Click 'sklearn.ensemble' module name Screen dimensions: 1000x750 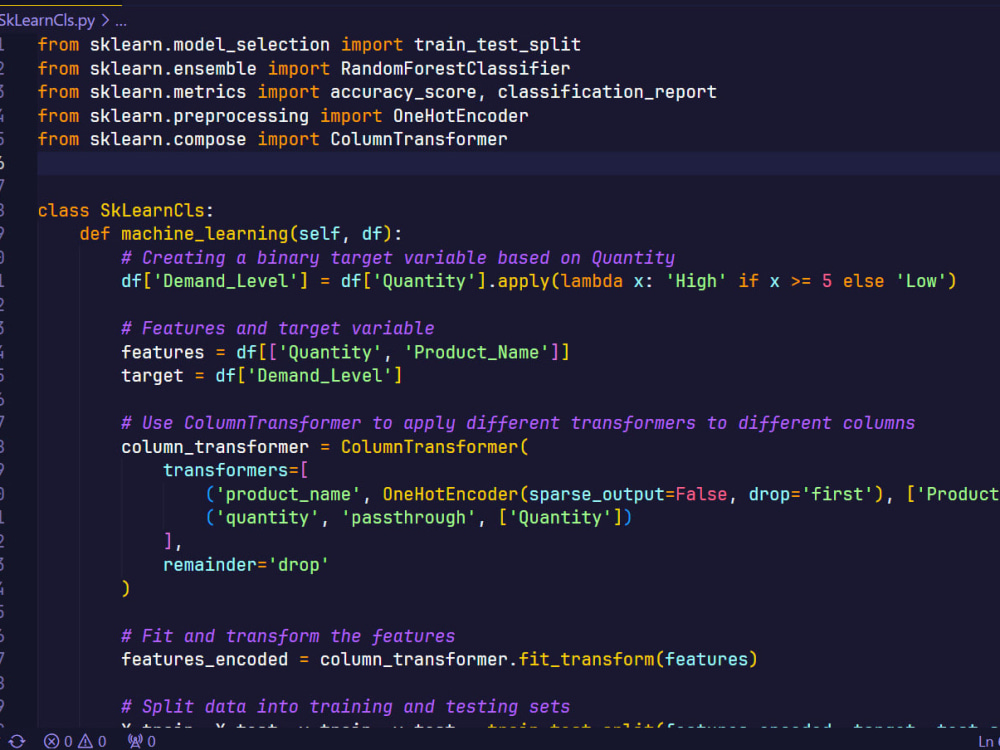173,68
